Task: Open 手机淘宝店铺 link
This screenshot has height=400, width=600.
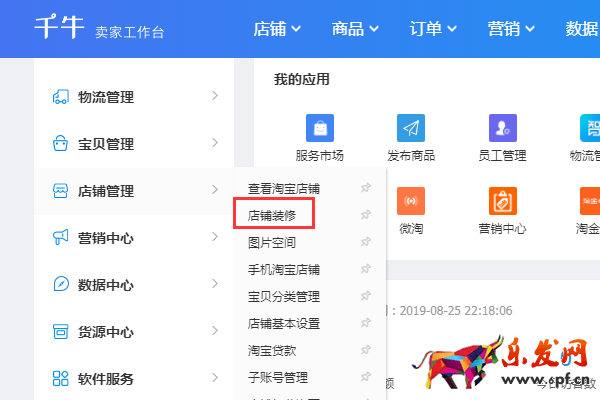Action: pos(284,269)
